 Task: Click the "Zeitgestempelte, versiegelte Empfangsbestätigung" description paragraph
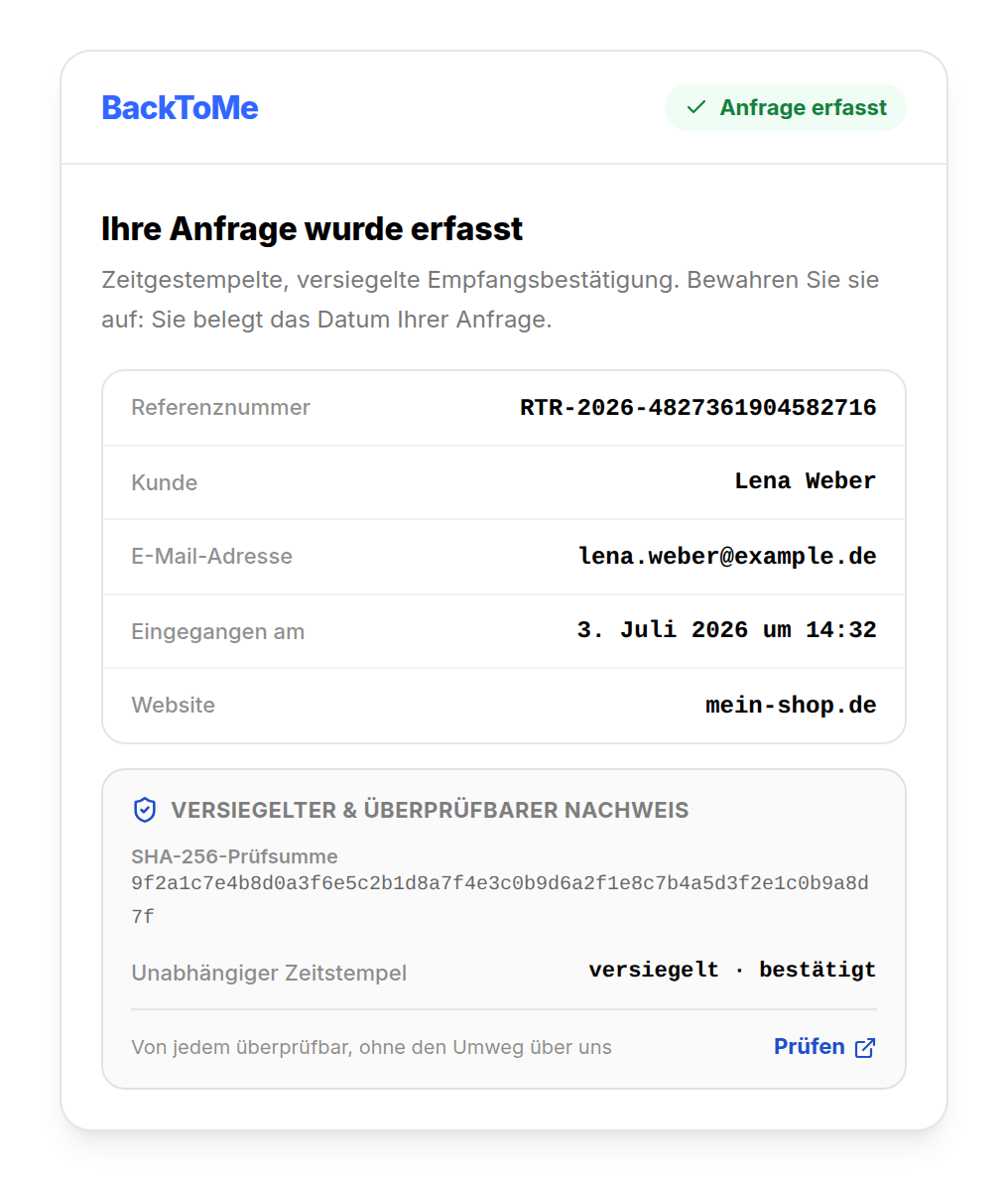tap(490, 300)
